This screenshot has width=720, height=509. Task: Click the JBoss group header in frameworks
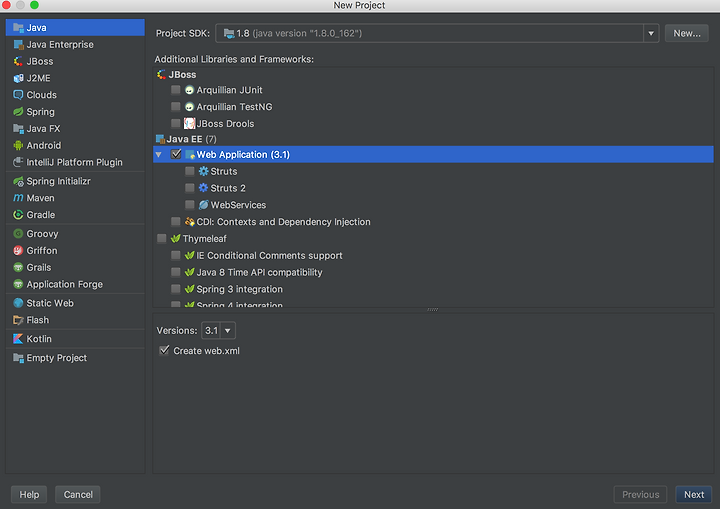click(182, 74)
